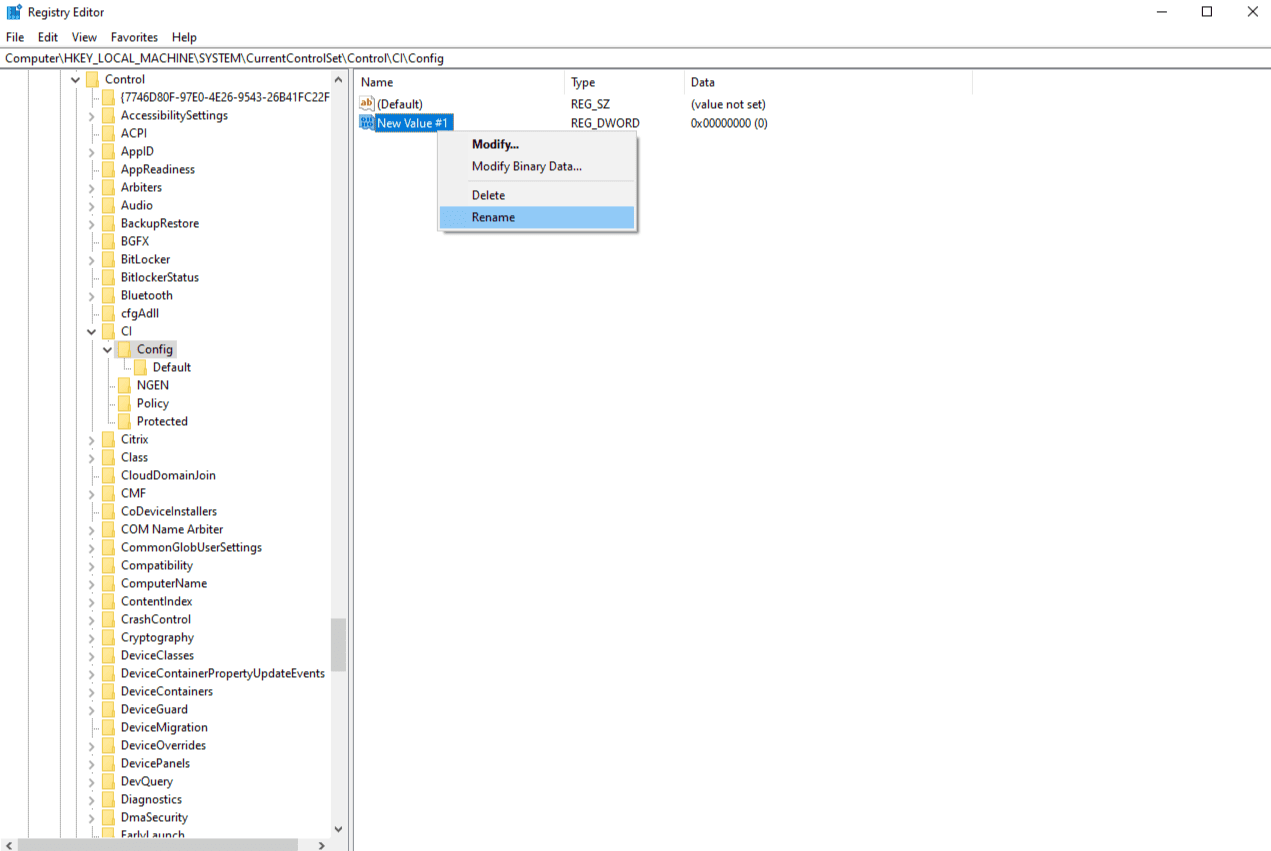Click the Name column header

tap(460, 82)
